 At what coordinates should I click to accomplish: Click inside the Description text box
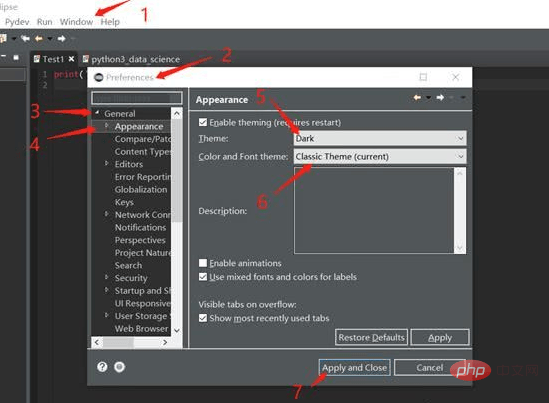pyautogui.click(x=374, y=210)
